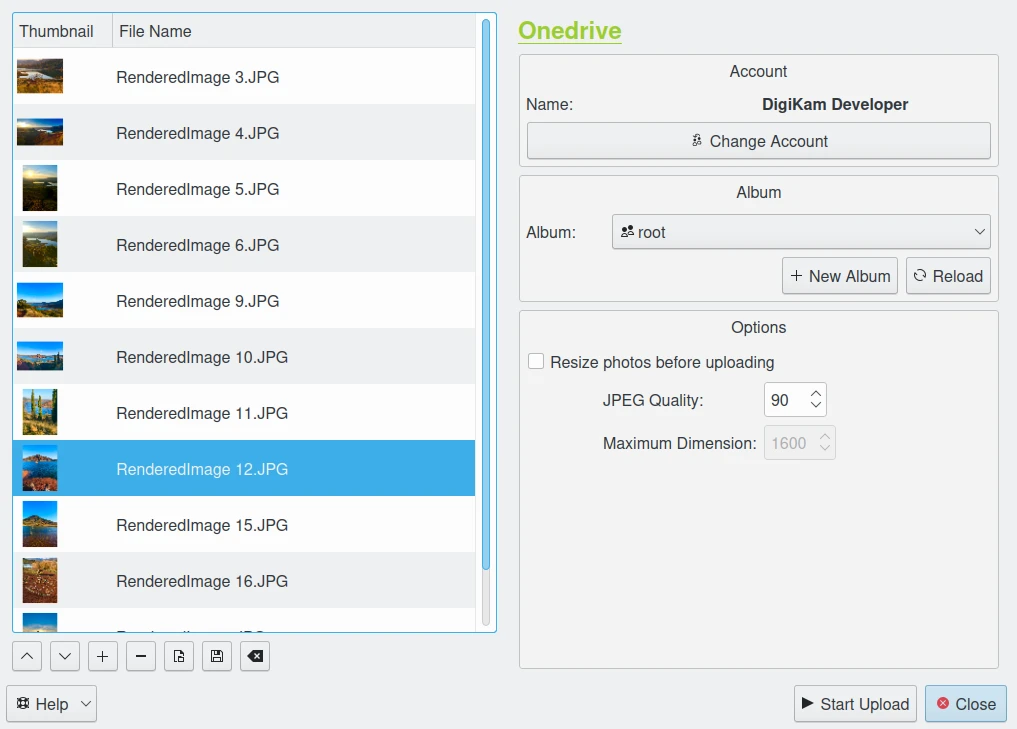Expand the Help dropdown menu
Viewport: 1017px width, 729px height.
tap(51, 704)
